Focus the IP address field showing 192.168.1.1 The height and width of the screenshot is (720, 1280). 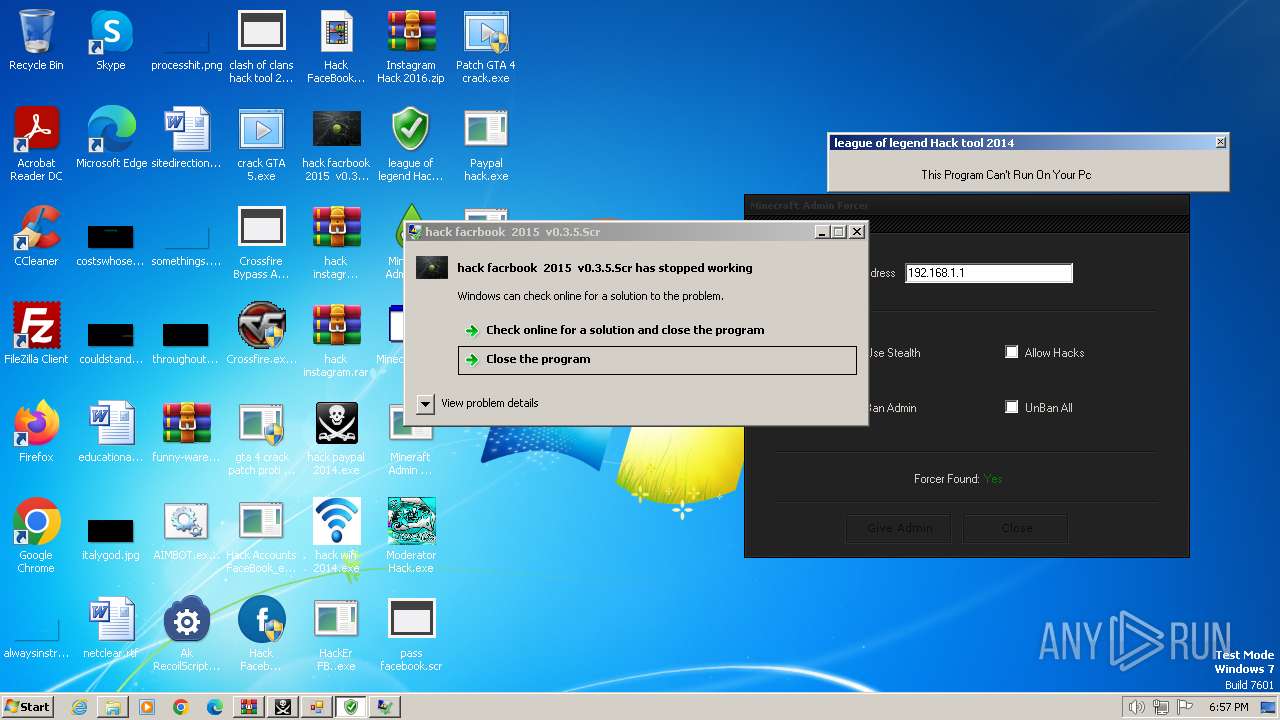point(989,273)
